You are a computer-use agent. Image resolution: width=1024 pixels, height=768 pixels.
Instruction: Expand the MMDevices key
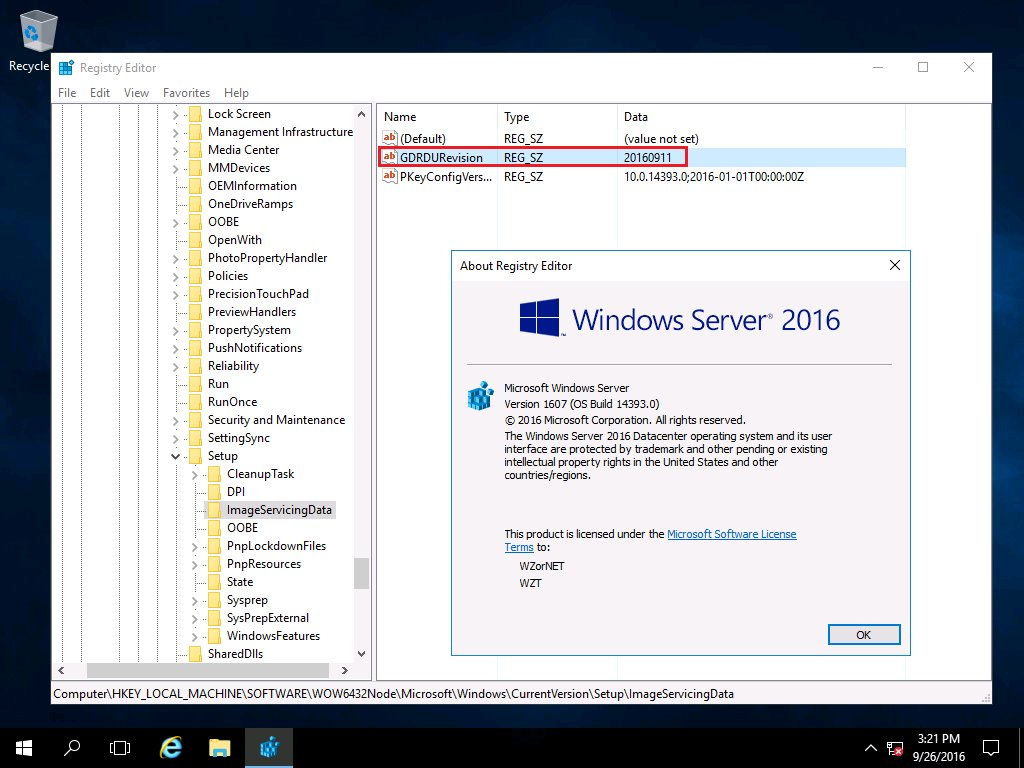[175, 168]
